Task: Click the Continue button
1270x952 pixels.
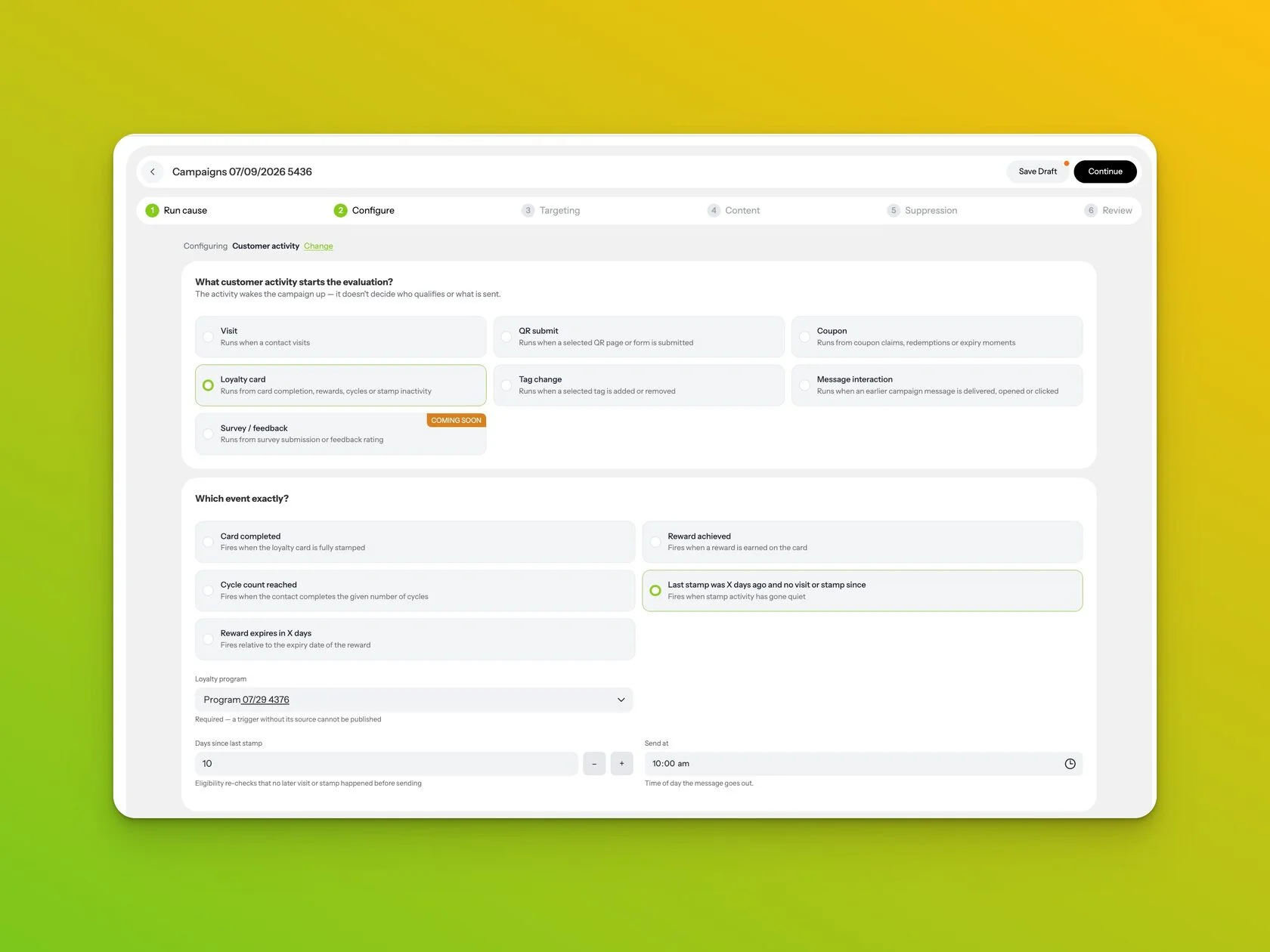Action: pos(1105,172)
